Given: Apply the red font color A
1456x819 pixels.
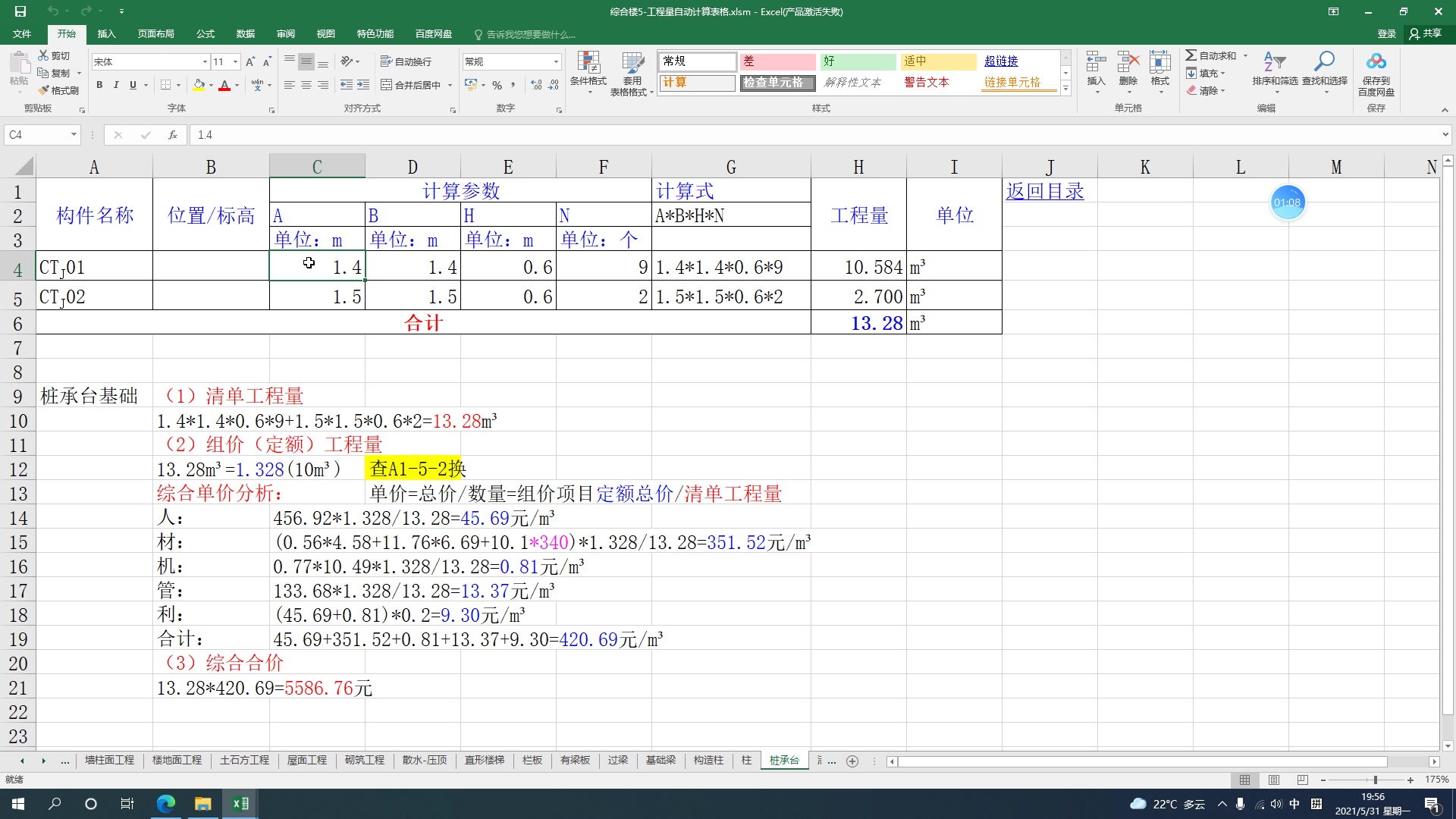Looking at the screenshot, I should point(224,85).
